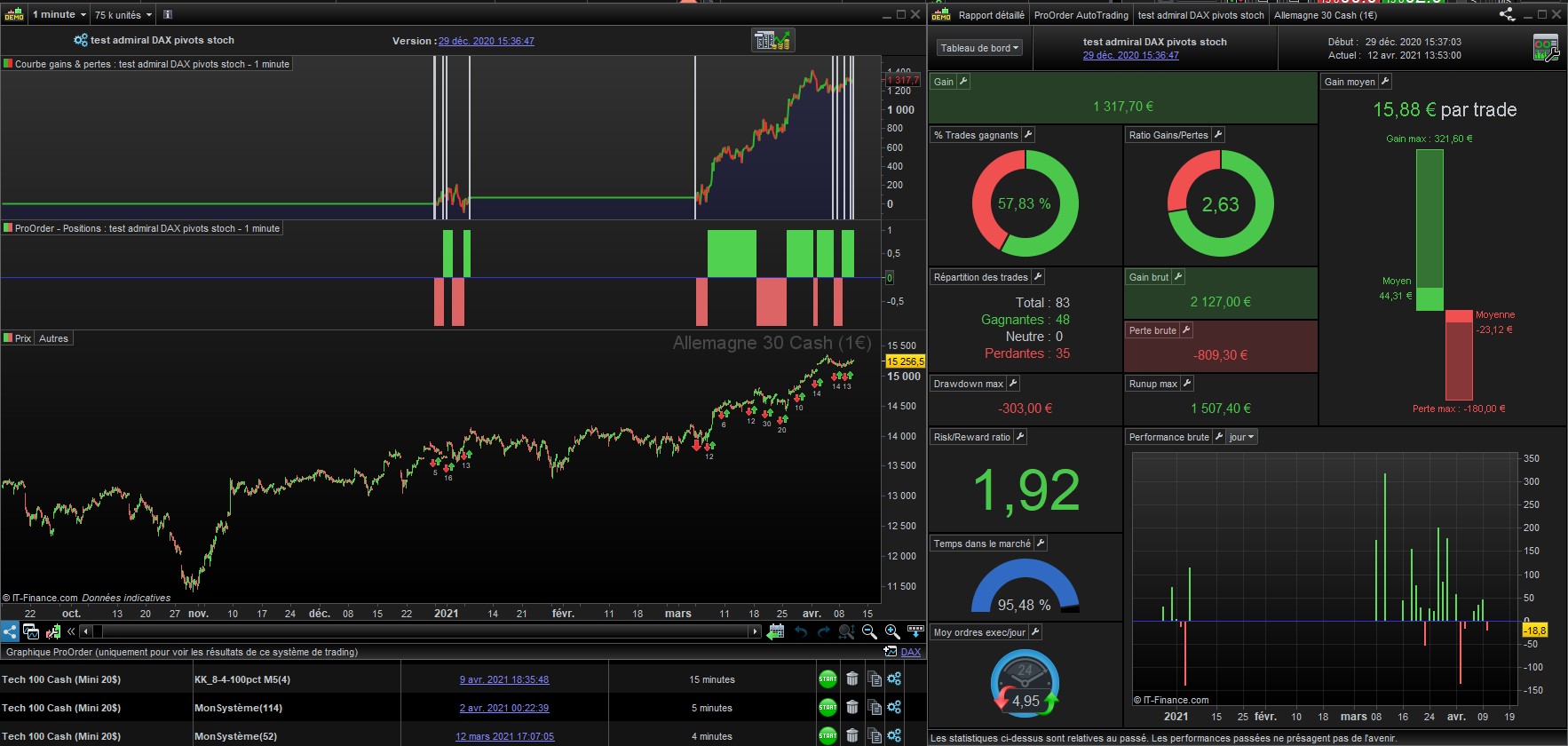
Task: Open settings gear for KK_8-4-100pct M5(4)
Action: pos(894,679)
